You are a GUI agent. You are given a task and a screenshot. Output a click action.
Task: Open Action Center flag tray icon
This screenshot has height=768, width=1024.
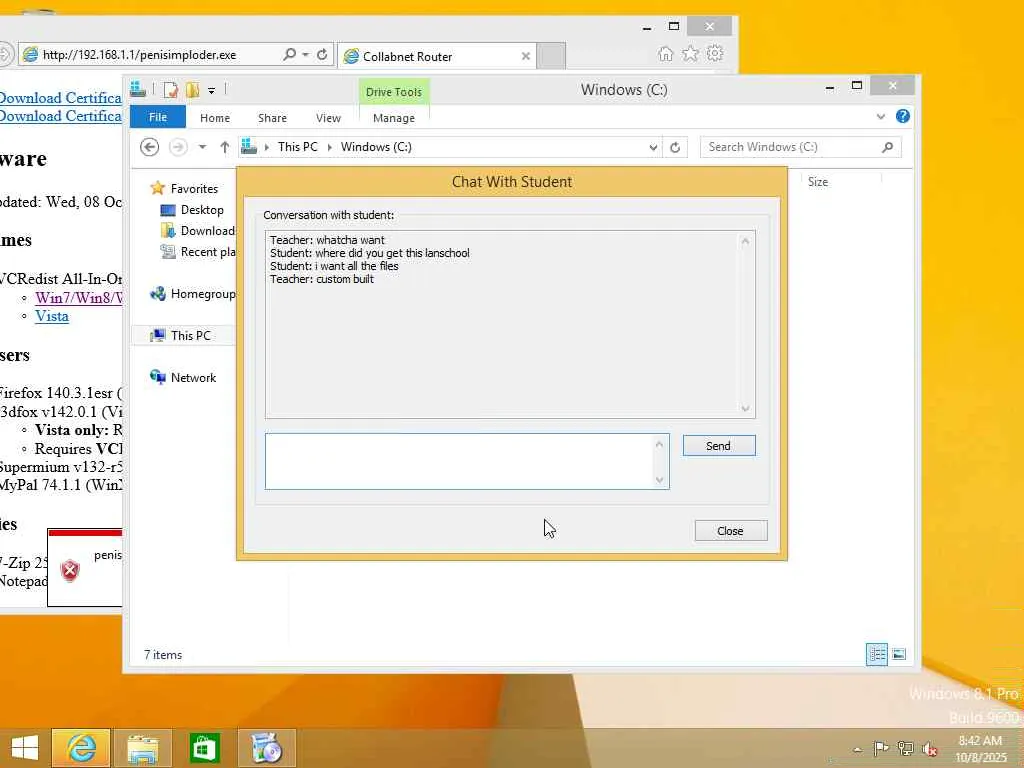[880, 748]
